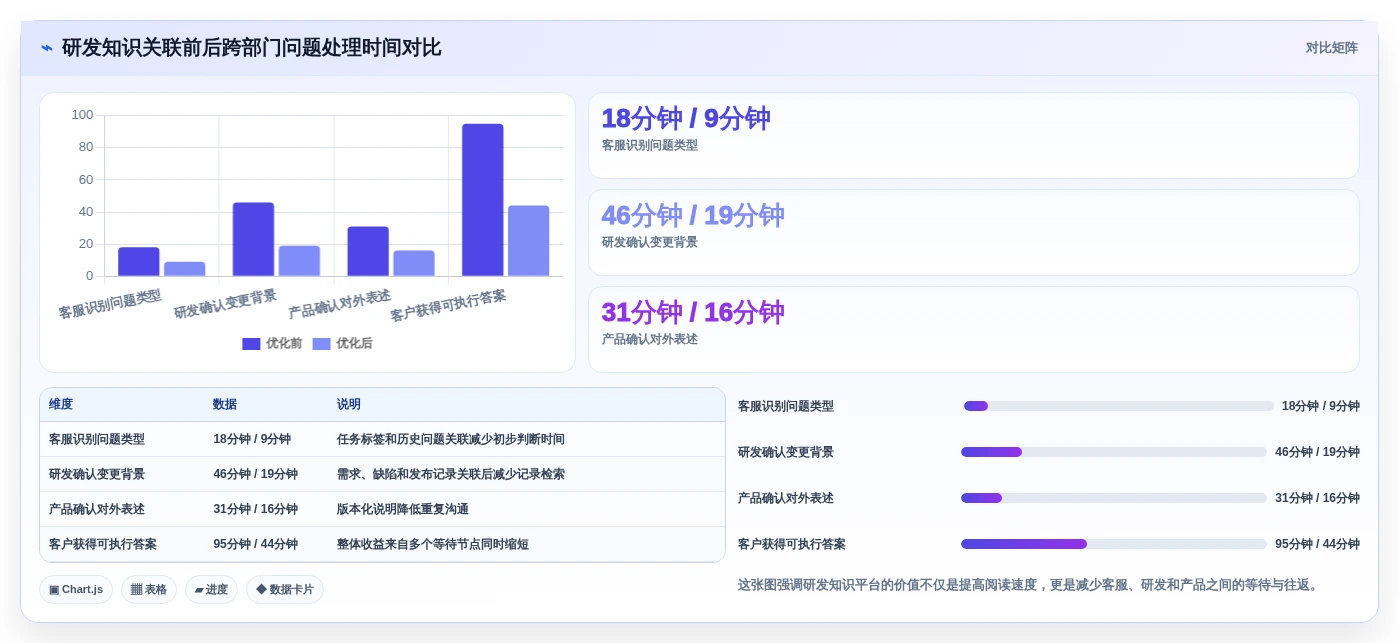Click table value 31分钟 / 16分钟
The width and height of the screenshot is (1399, 643).
pos(255,509)
